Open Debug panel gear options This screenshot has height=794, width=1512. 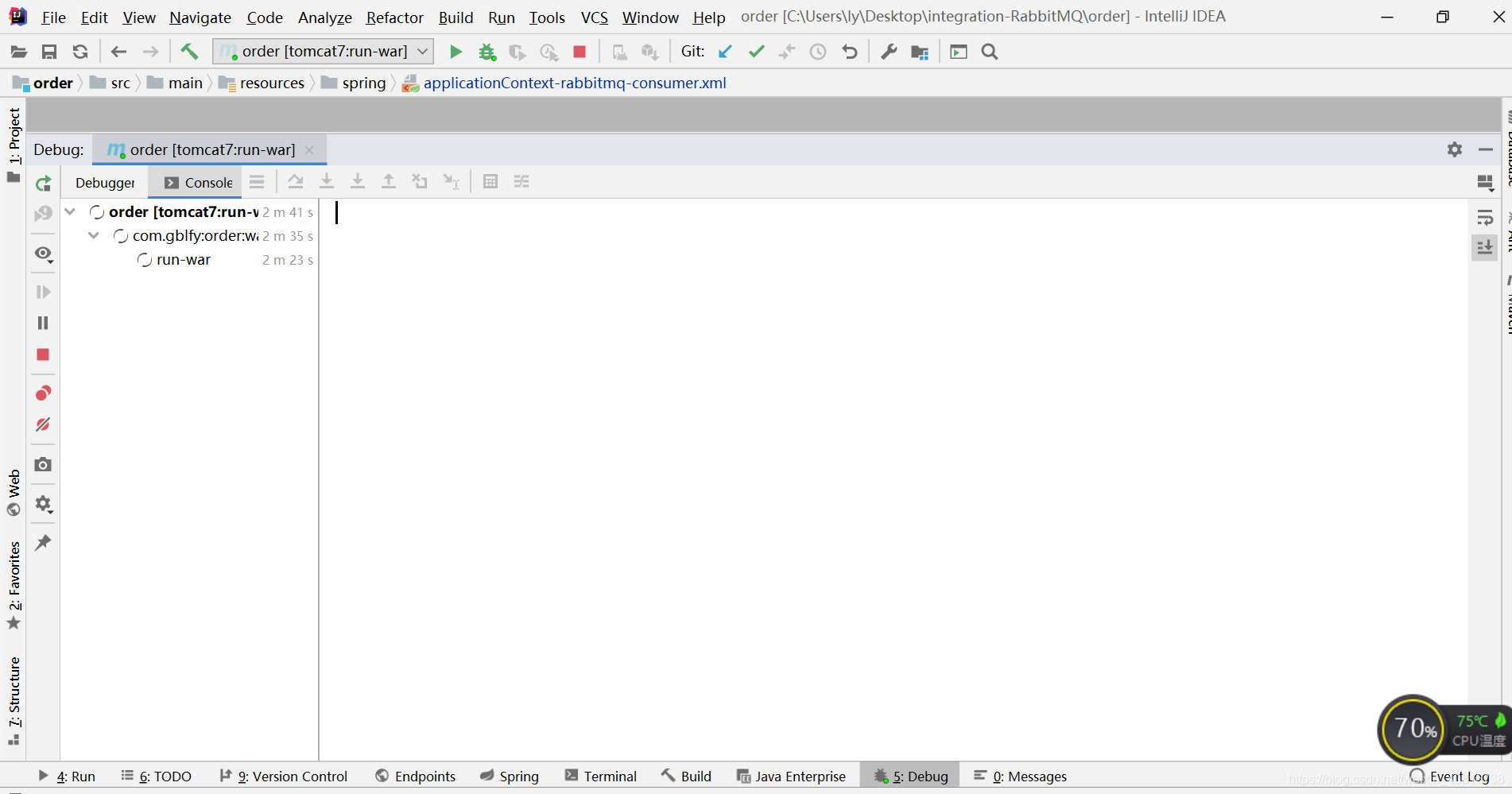1455,149
